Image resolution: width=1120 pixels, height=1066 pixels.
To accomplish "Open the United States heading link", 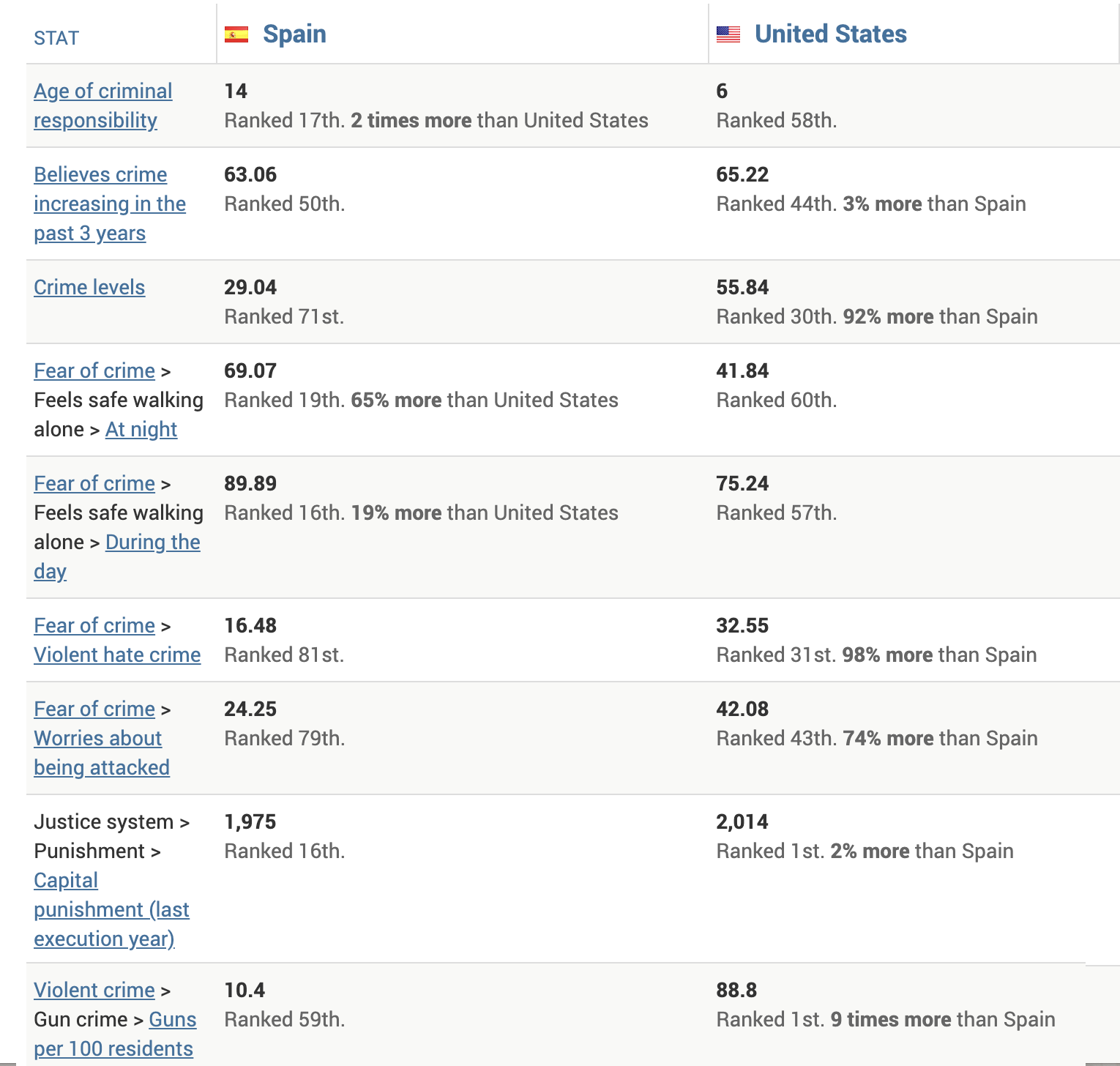I will [x=831, y=34].
